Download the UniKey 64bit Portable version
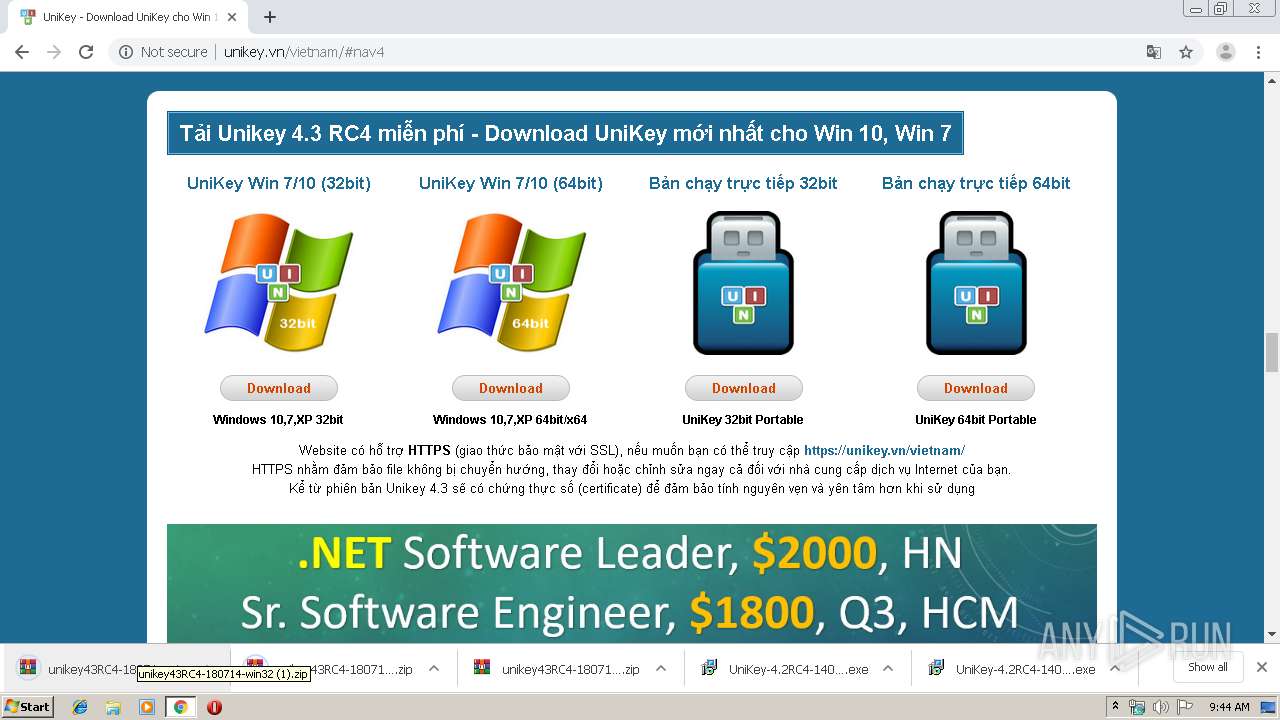Screen dimensions: 1280x720 coord(976,388)
